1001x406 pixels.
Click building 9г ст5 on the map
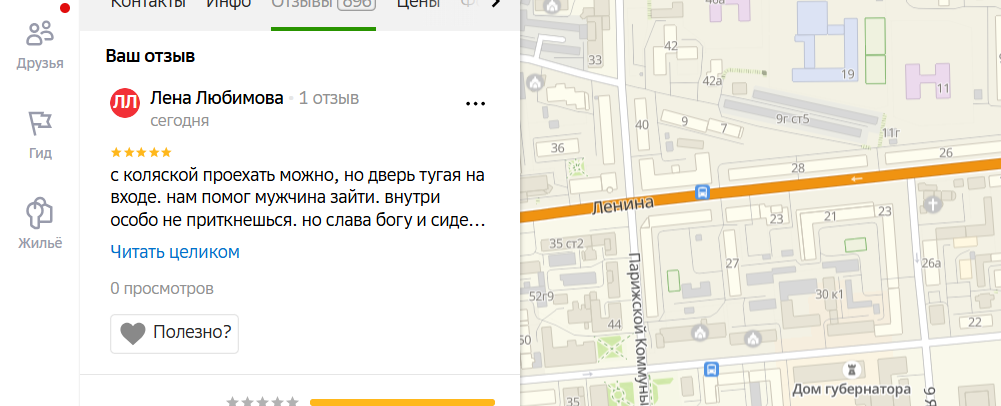pyautogui.click(x=792, y=118)
